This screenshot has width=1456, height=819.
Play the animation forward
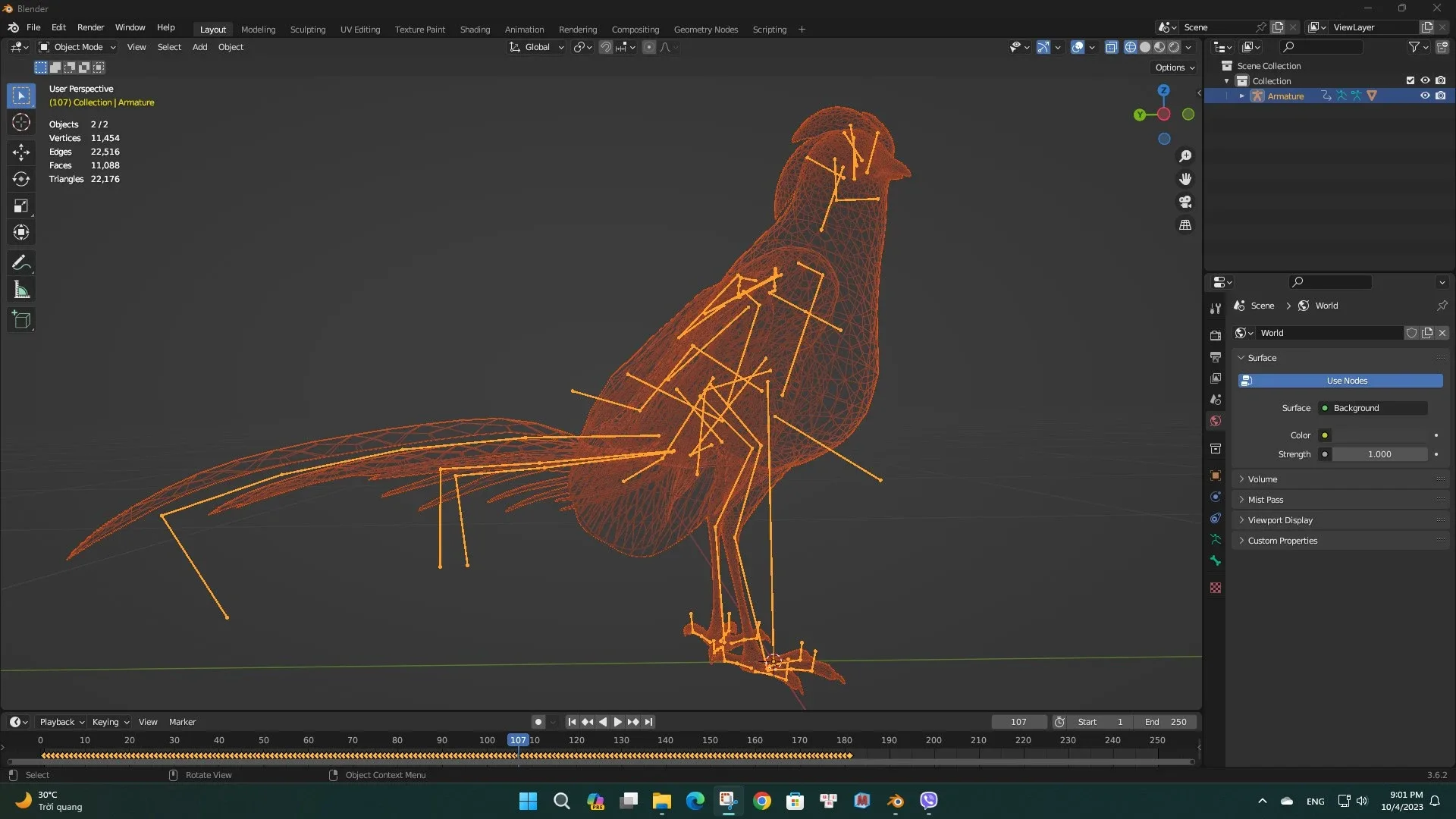[618, 722]
